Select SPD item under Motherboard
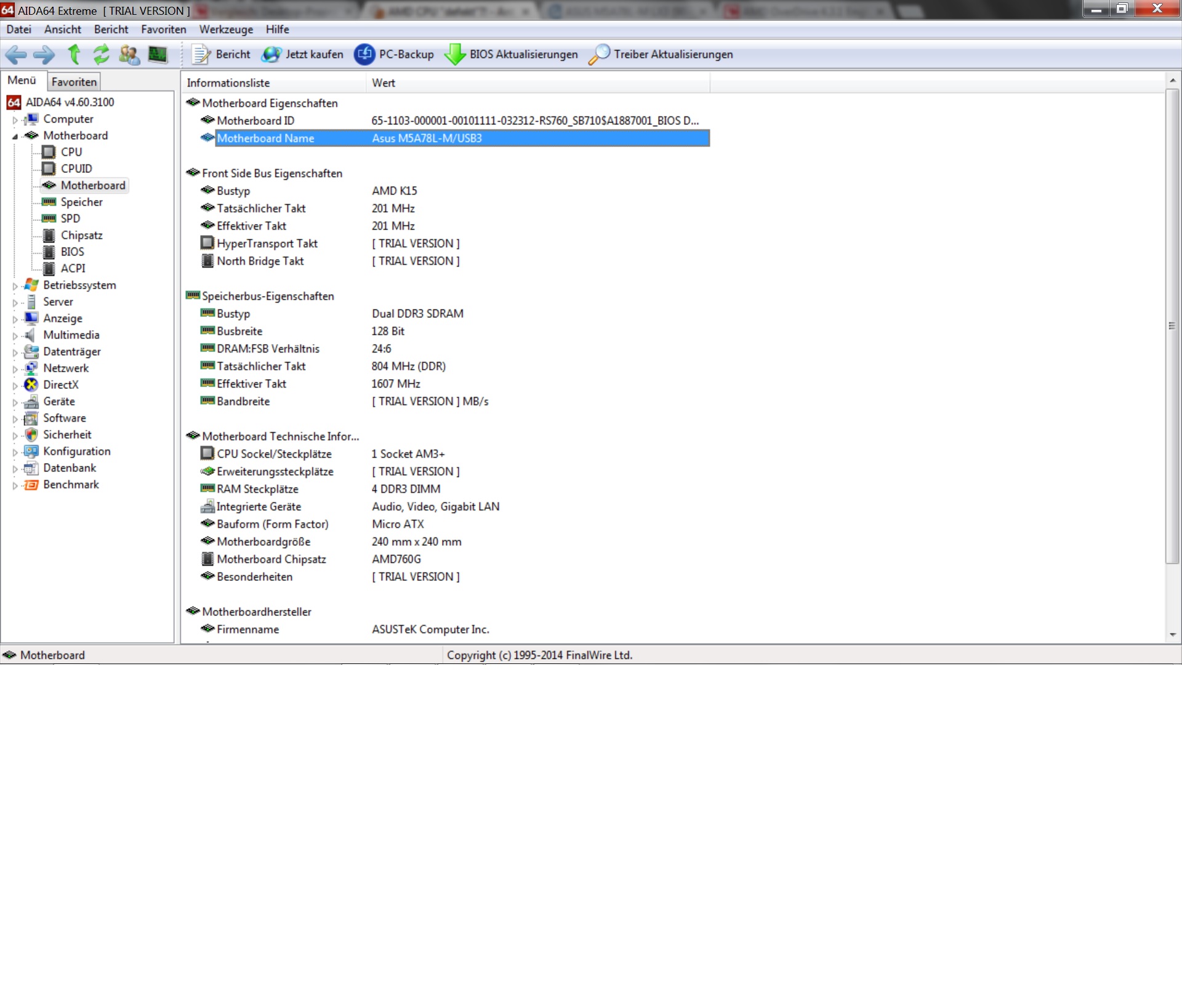Viewport: 1182px width, 1008px height. pos(70,218)
